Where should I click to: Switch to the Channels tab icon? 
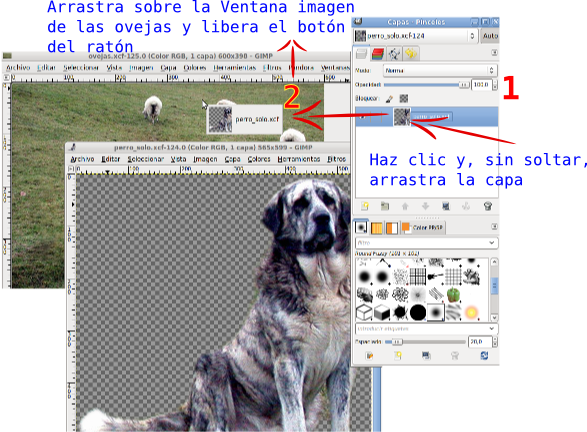pos(378,54)
